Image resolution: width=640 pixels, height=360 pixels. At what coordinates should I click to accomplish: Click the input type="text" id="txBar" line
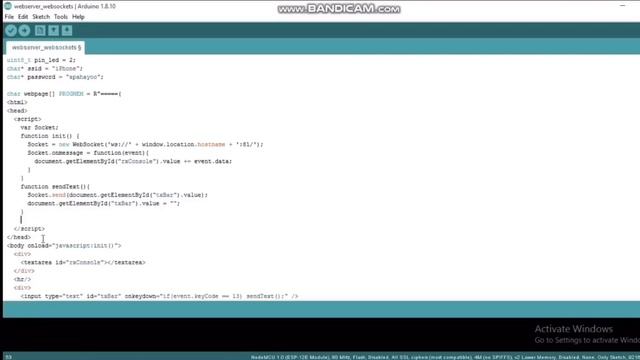click(x=160, y=296)
